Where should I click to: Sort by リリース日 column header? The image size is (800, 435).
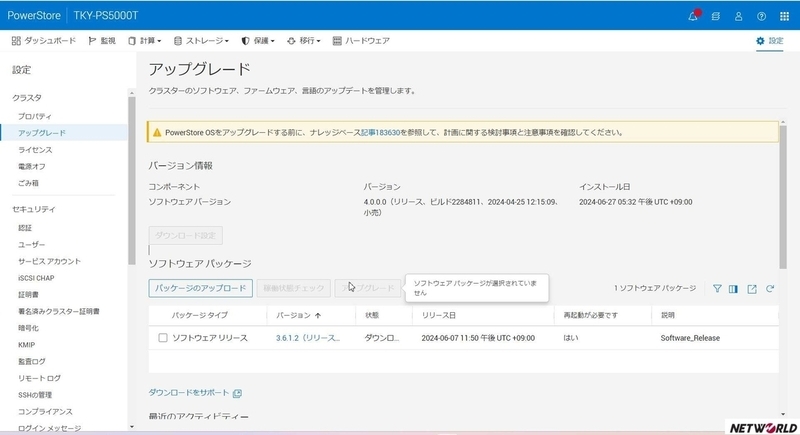[439, 315]
